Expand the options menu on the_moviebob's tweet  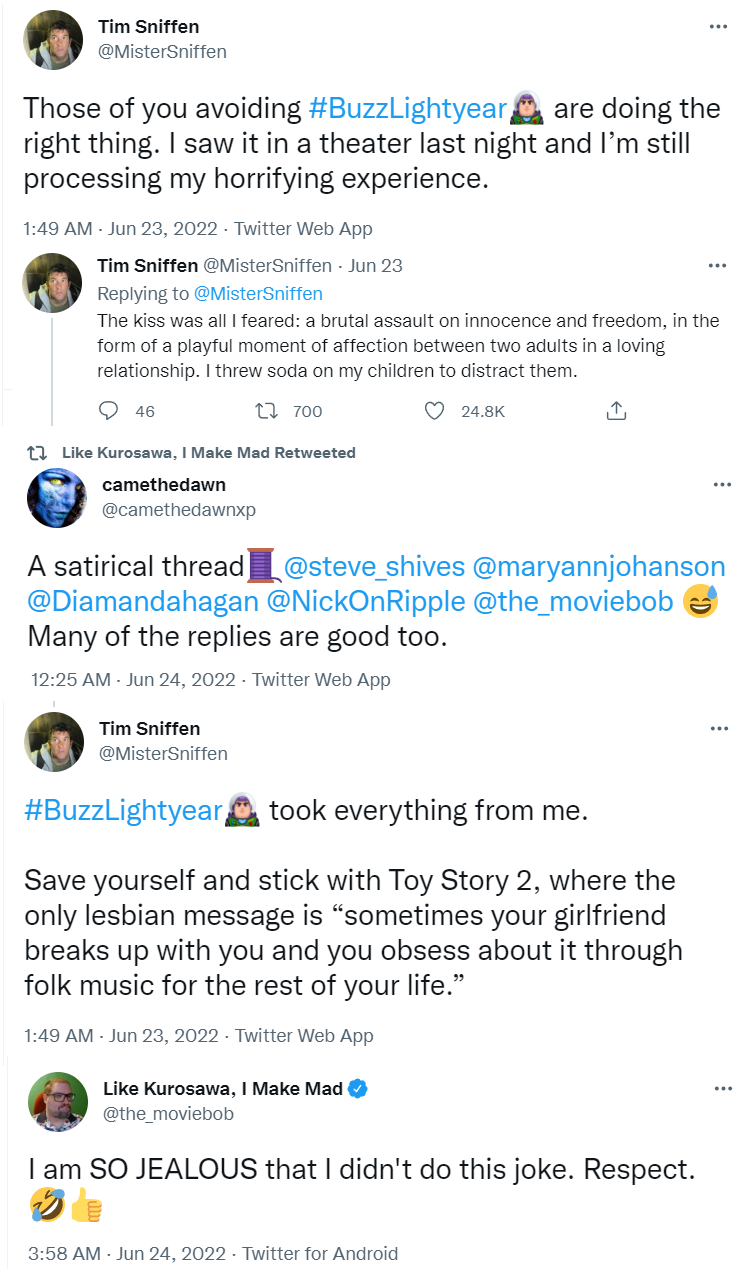722,1089
